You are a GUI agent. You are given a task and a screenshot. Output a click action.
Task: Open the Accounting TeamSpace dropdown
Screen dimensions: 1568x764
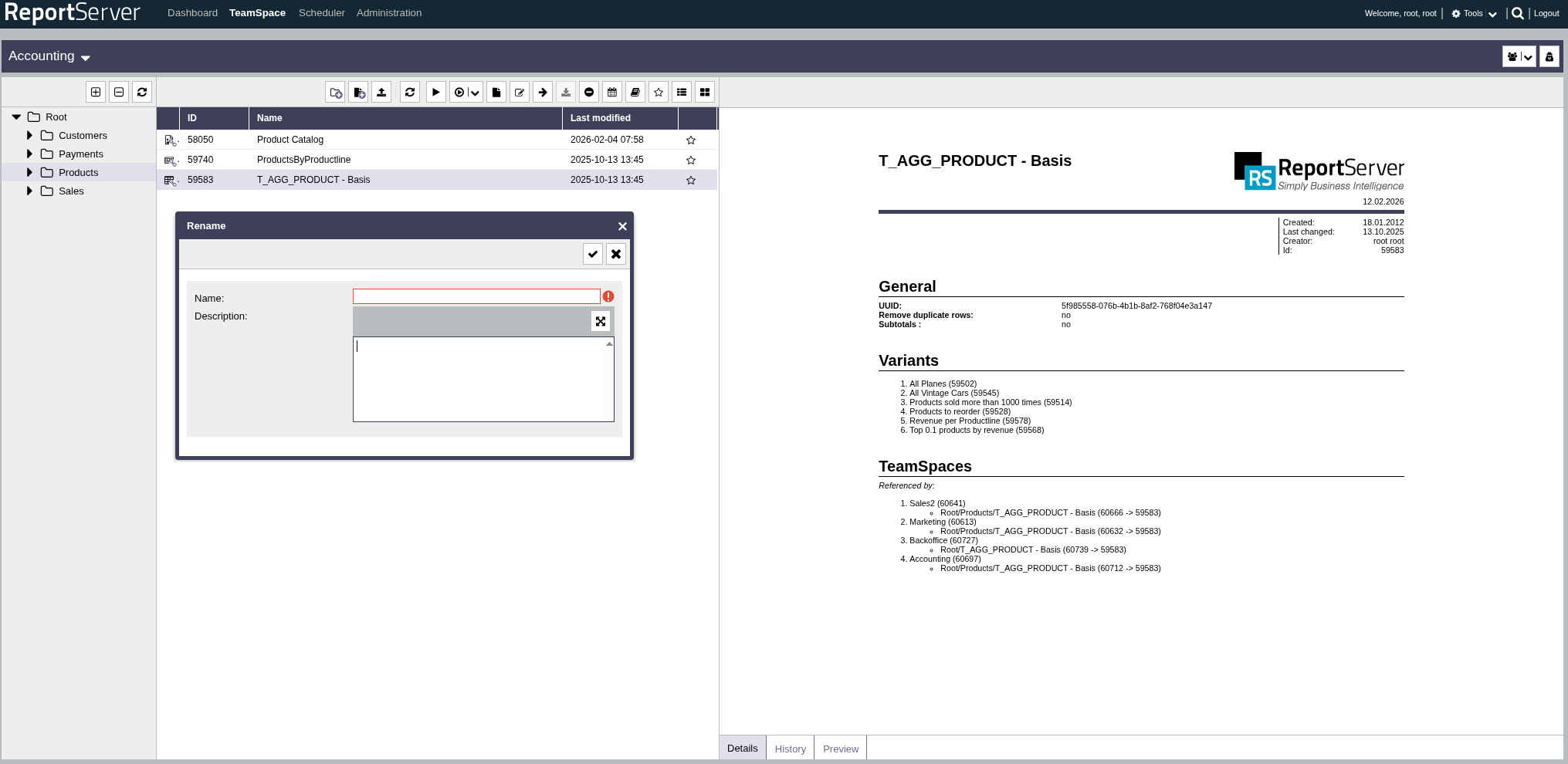(x=49, y=56)
